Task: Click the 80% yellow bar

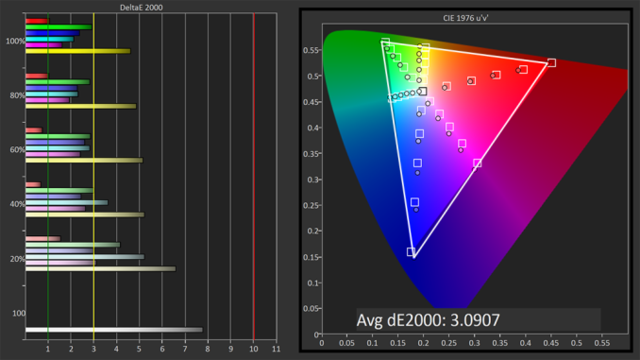Action: pos(81,106)
